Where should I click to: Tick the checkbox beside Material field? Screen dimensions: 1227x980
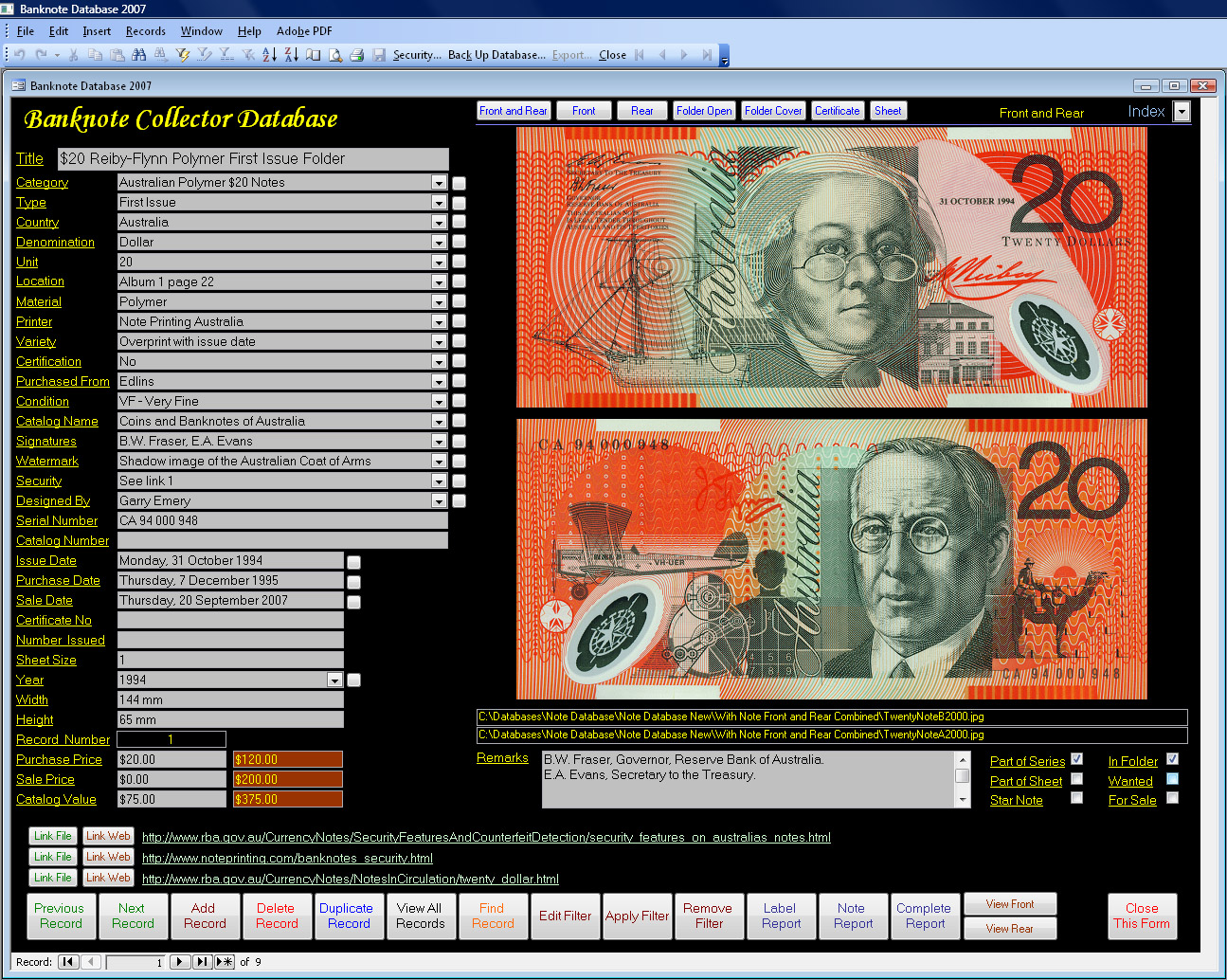tap(459, 302)
